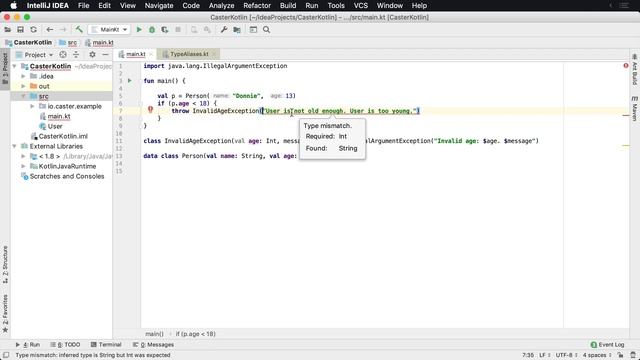
Task: Toggle the Favorites side tool window
Action: (x=5, y=313)
